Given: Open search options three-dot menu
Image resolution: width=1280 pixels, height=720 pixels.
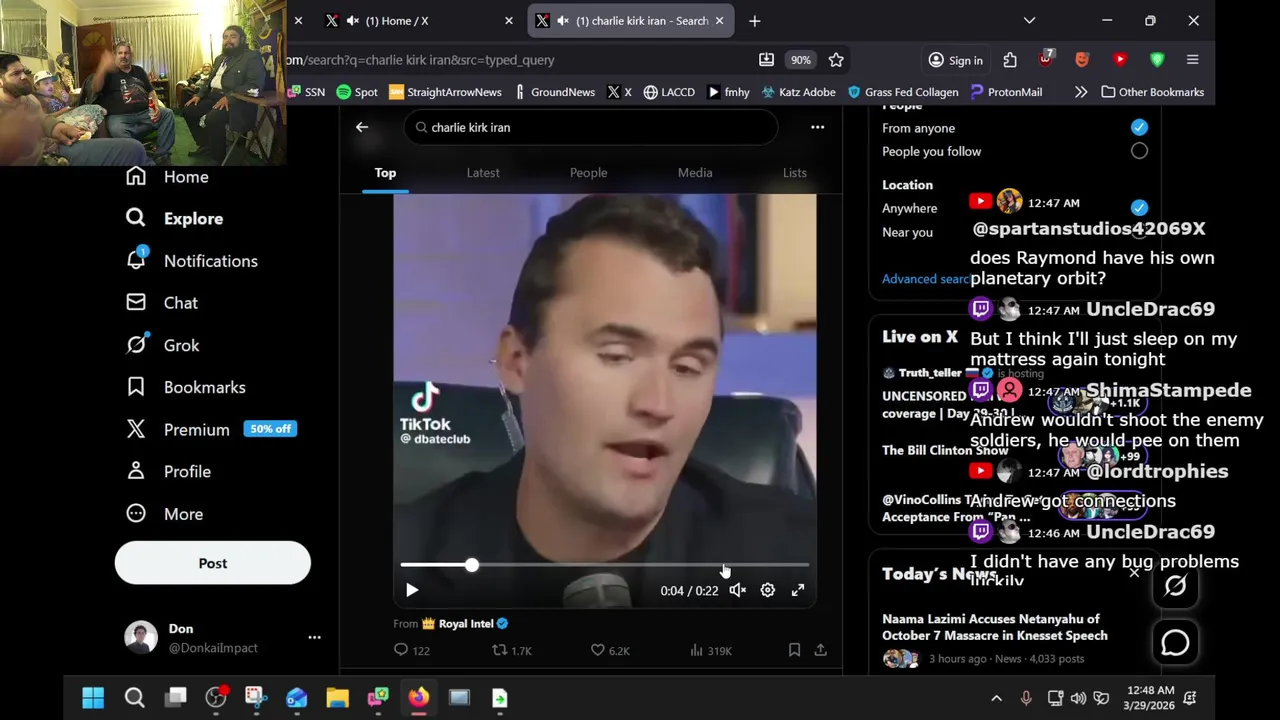Looking at the screenshot, I should pos(817,127).
